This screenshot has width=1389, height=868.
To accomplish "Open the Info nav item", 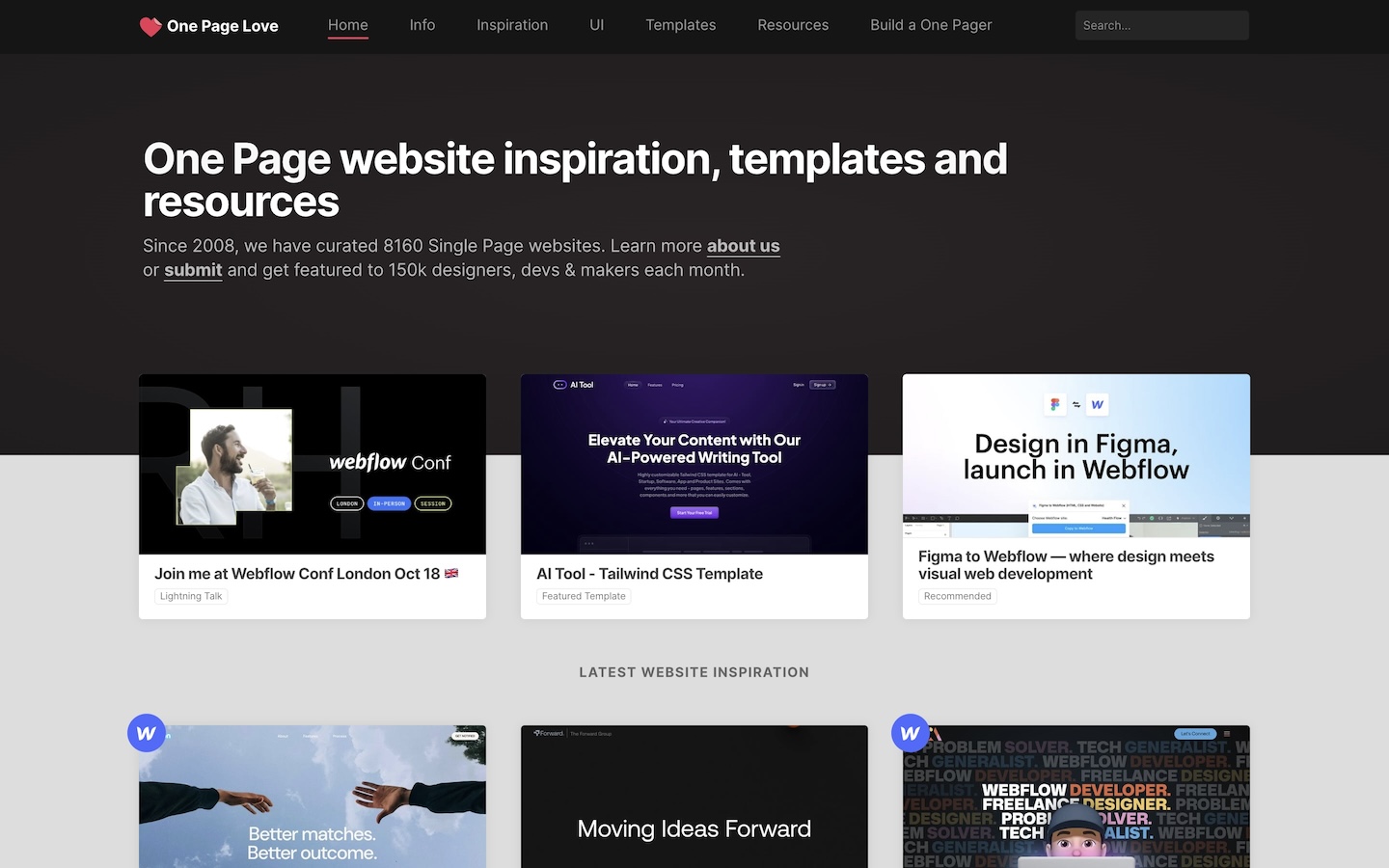I will click(x=422, y=25).
